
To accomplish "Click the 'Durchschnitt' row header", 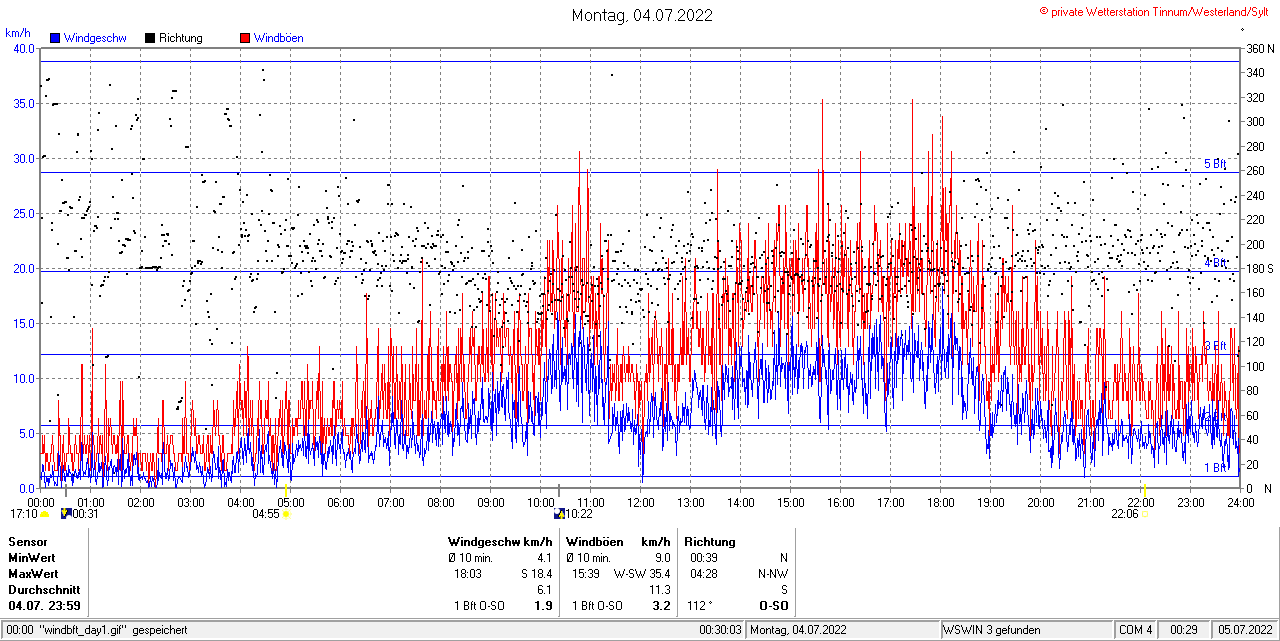I will tap(42, 590).
